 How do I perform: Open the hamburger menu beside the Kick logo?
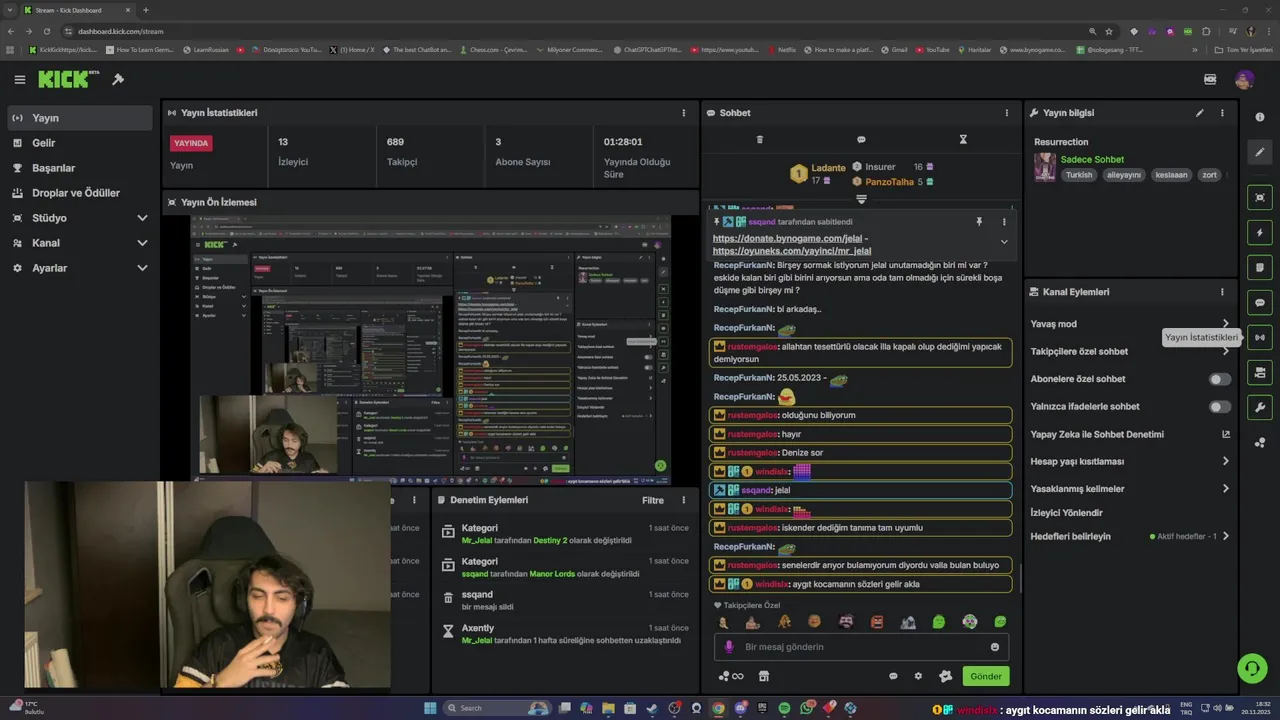[20, 79]
